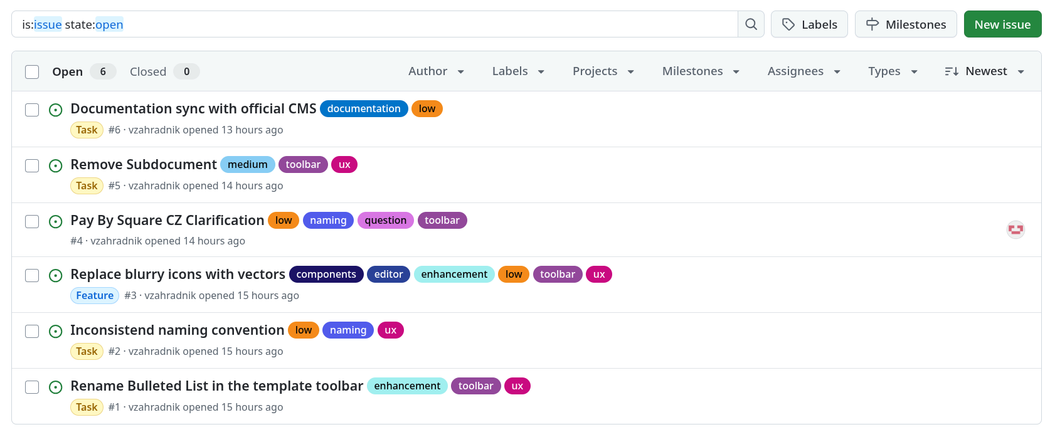Click the dark components label
This screenshot has height=435, width=1050.
(x=326, y=274)
